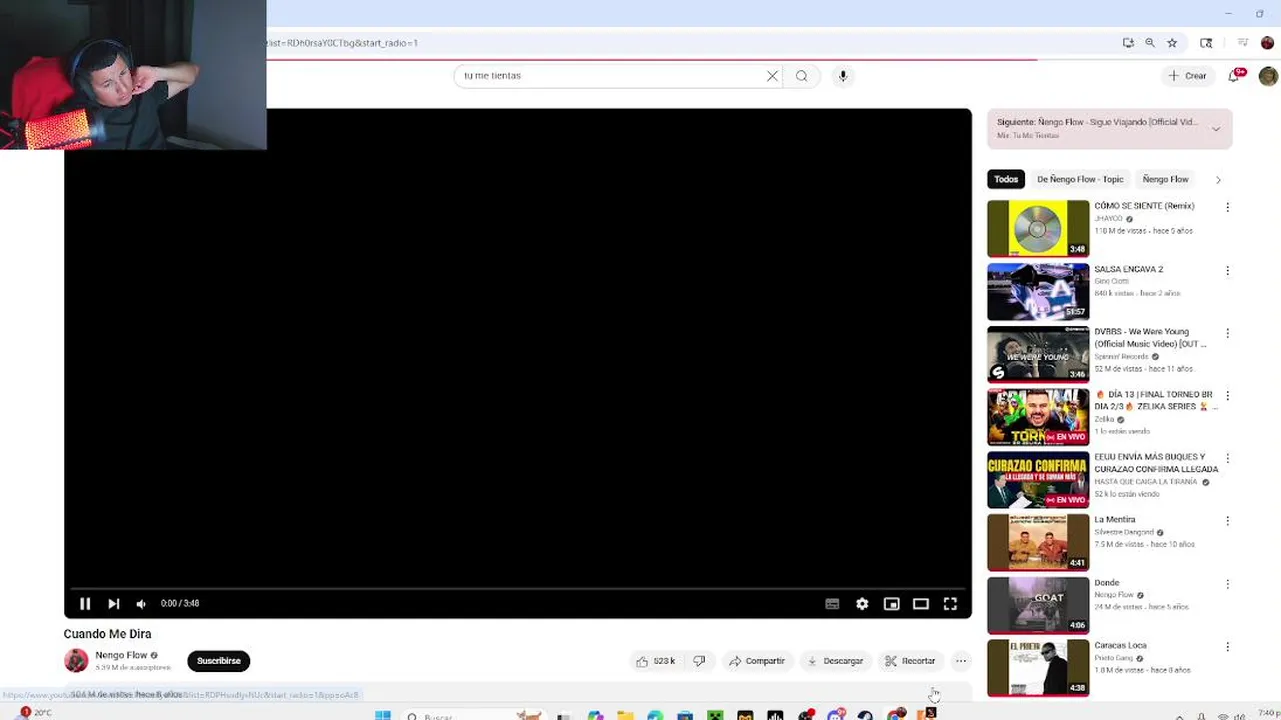1281x720 pixels.
Task: Open the Ñengo Flow channel avatar
Action: pyautogui.click(x=76, y=661)
